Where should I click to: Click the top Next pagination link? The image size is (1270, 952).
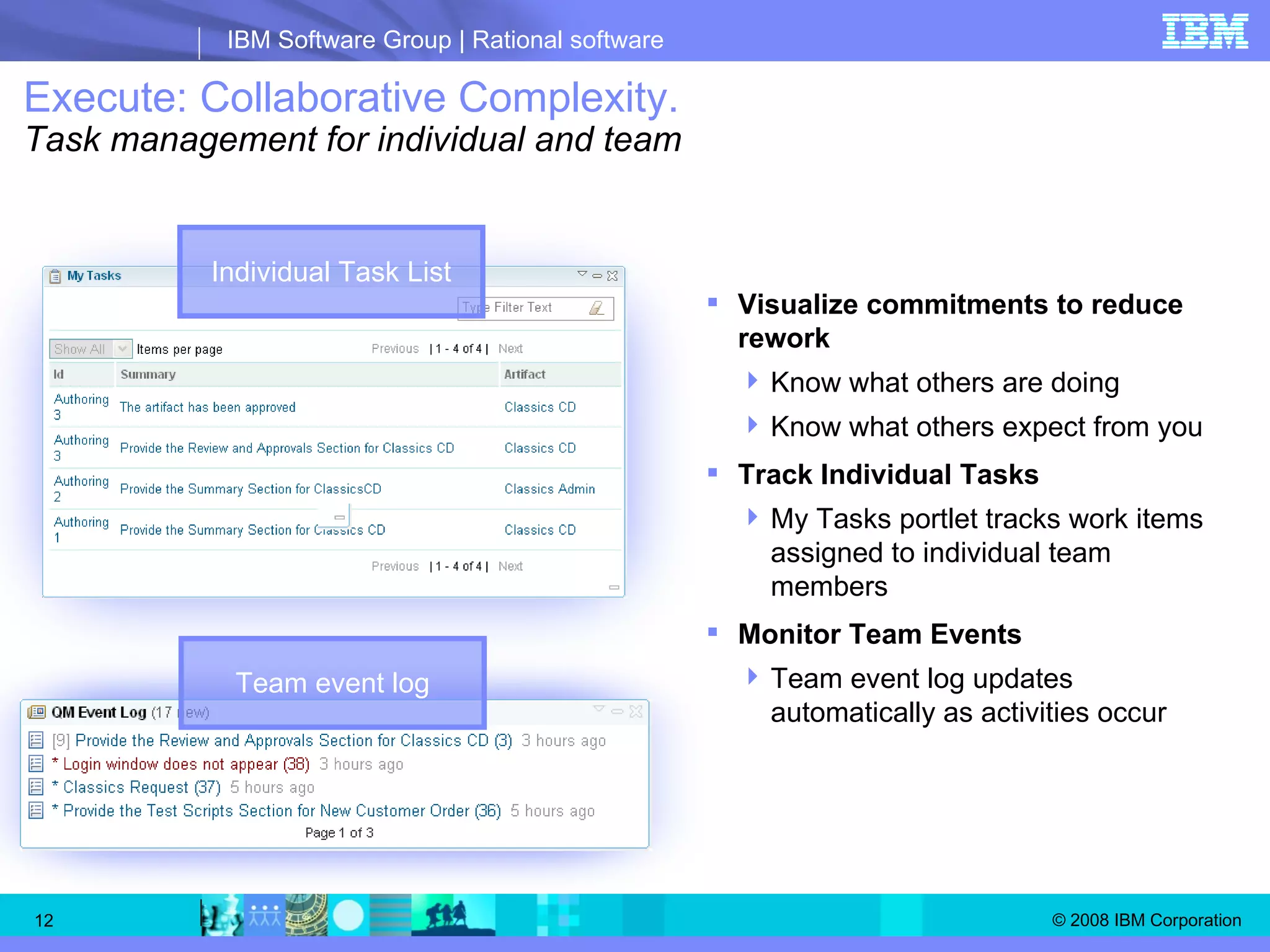(510, 349)
